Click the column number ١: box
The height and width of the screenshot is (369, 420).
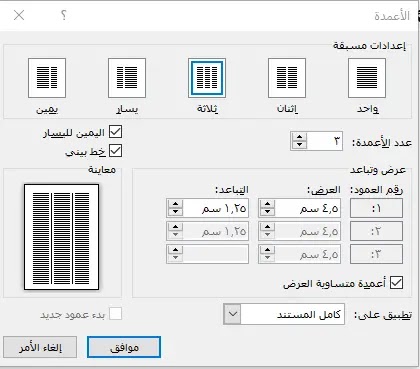coord(376,208)
